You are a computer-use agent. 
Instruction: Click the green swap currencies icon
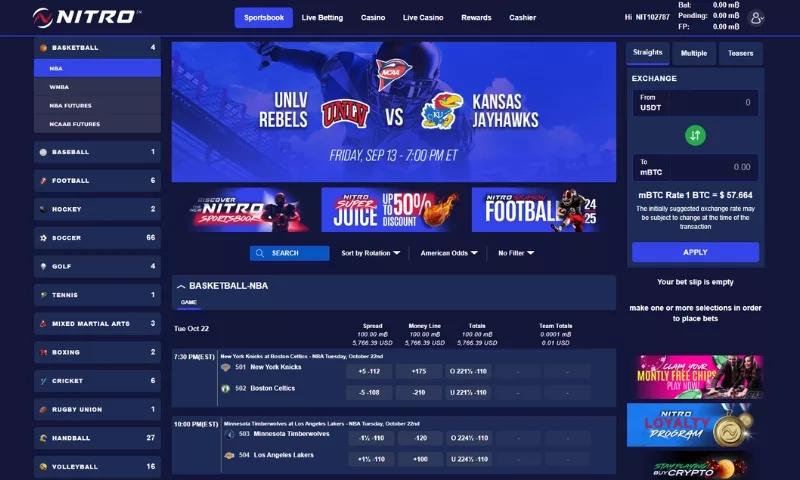695,135
